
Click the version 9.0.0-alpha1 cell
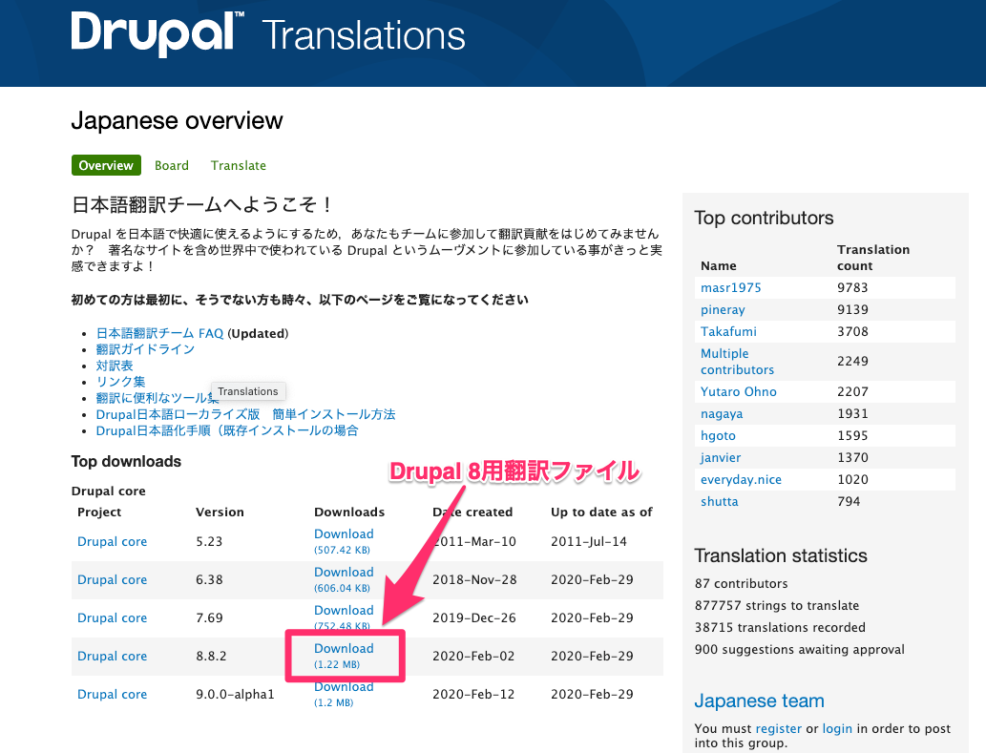point(235,694)
